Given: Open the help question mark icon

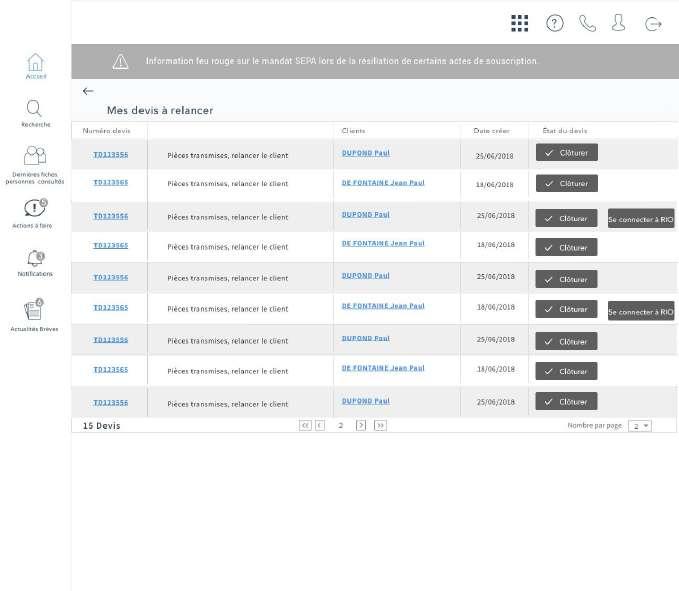Looking at the screenshot, I should pyautogui.click(x=554, y=23).
